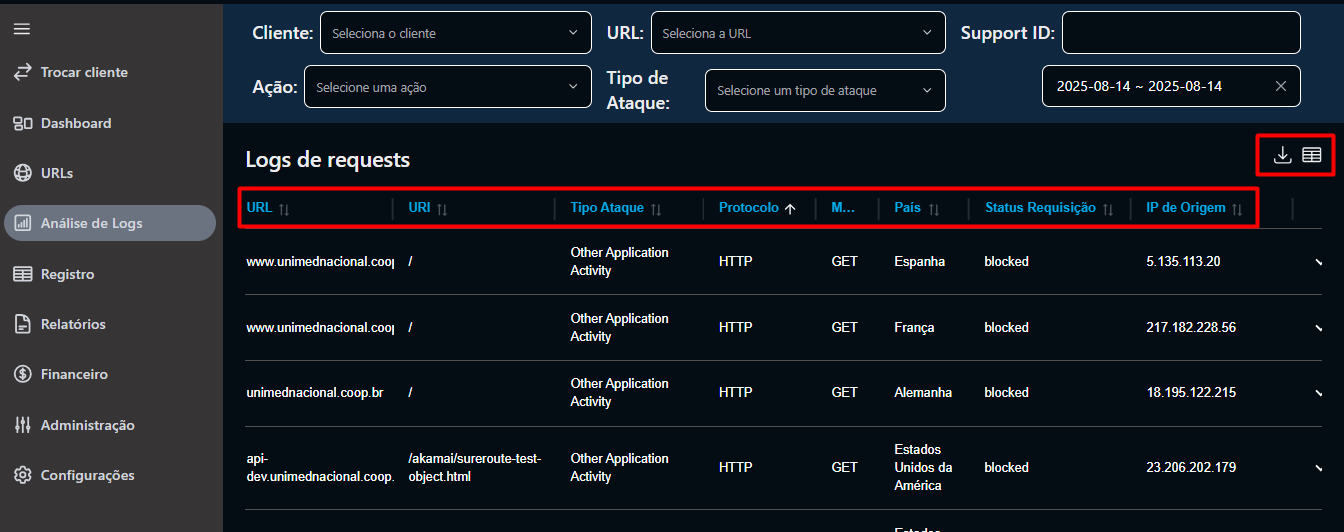Expand the URL selection dropdown
The image size is (1344, 532).
click(x=797, y=33)
